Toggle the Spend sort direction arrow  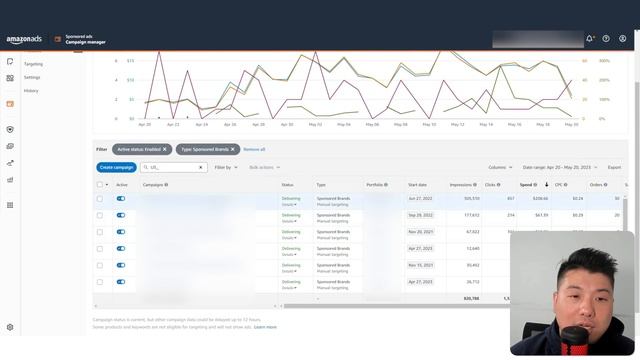pos(547,185)
